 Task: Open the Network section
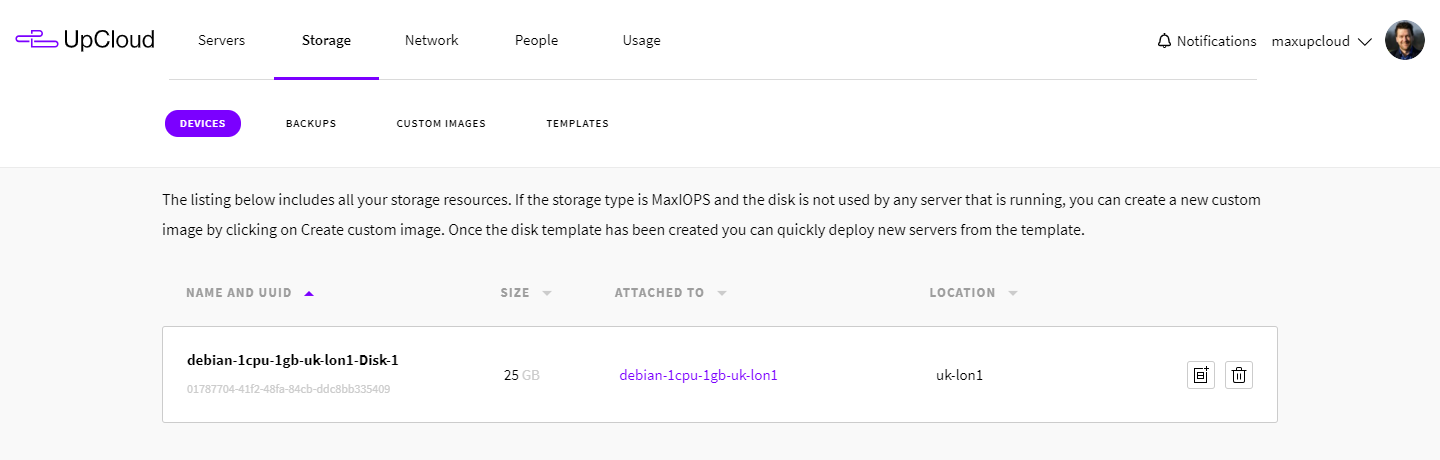431,41
